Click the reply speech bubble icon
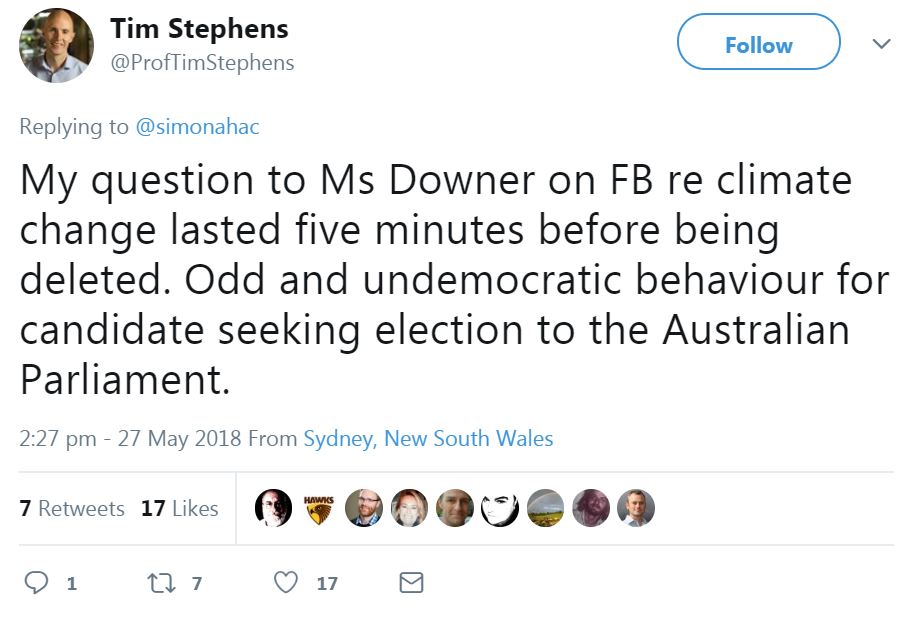Screen dimensions: 912x620 click(x=36, y=582)
